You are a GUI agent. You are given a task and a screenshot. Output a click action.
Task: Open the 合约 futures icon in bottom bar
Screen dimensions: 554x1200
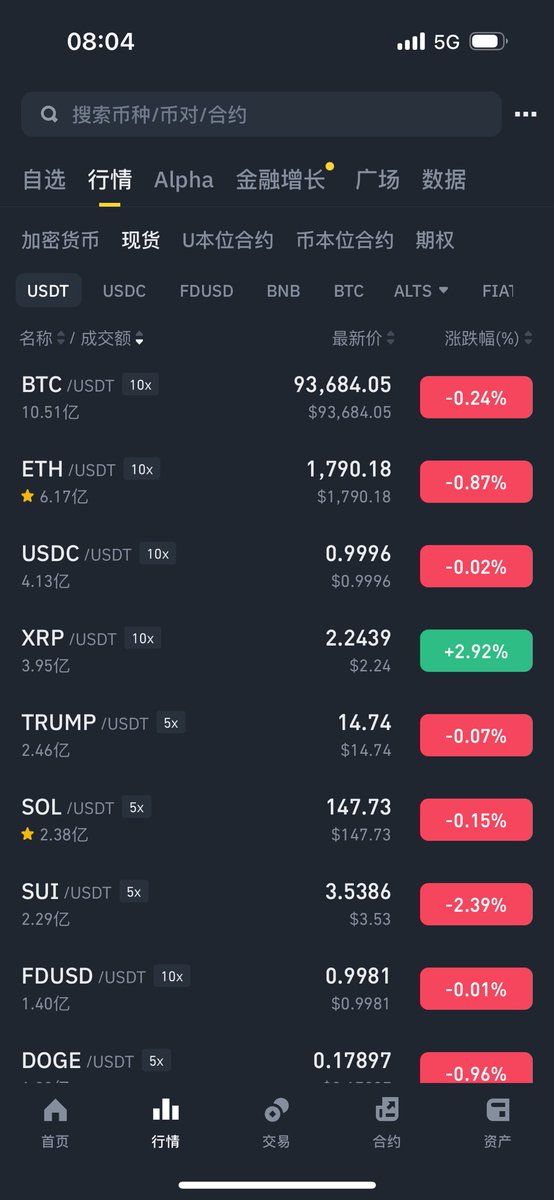387,1110
